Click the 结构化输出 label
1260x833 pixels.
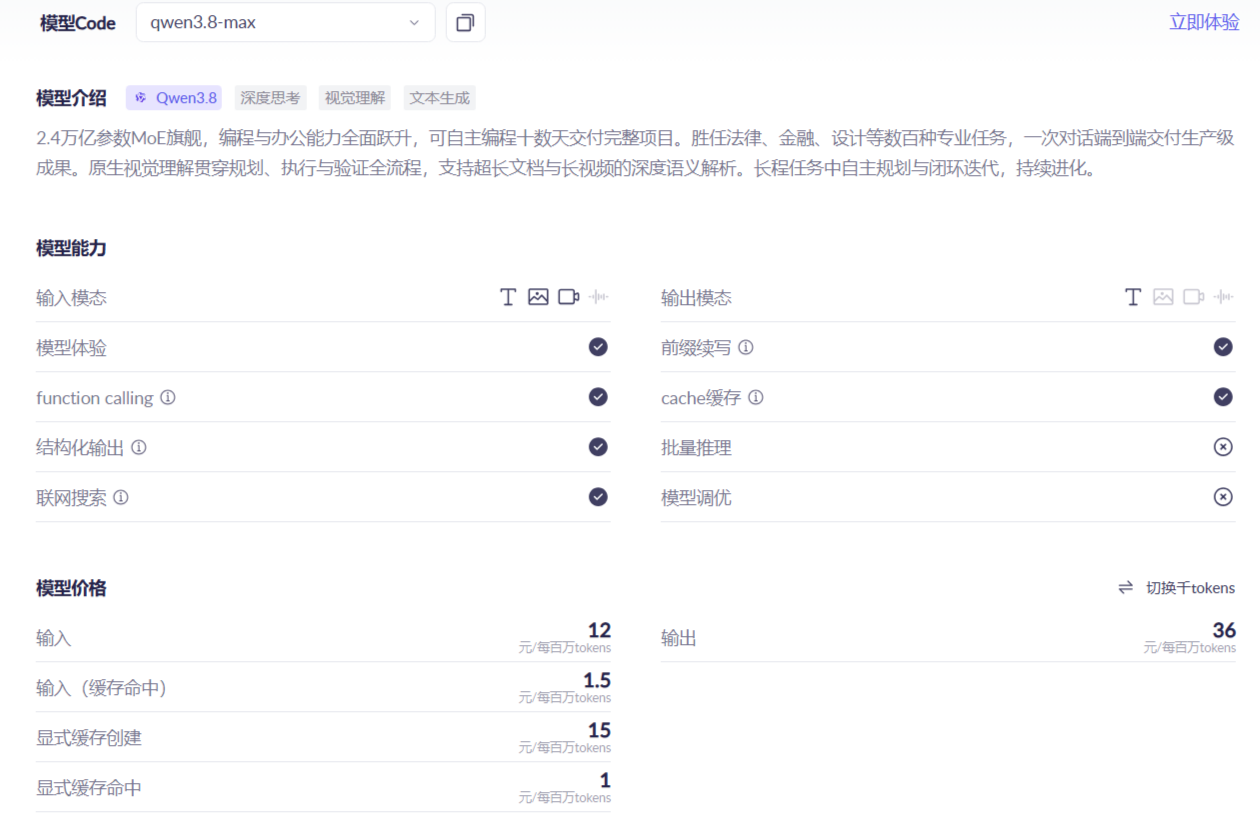point(80,448)
